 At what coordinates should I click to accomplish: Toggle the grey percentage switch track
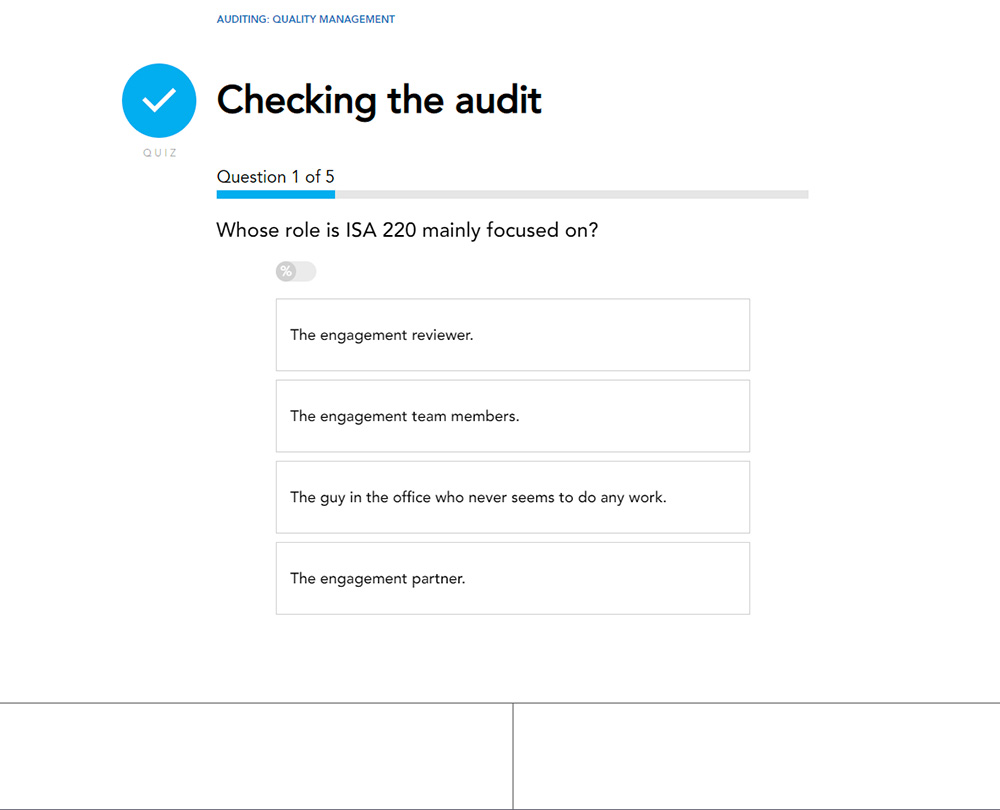[x=304, y=272]
